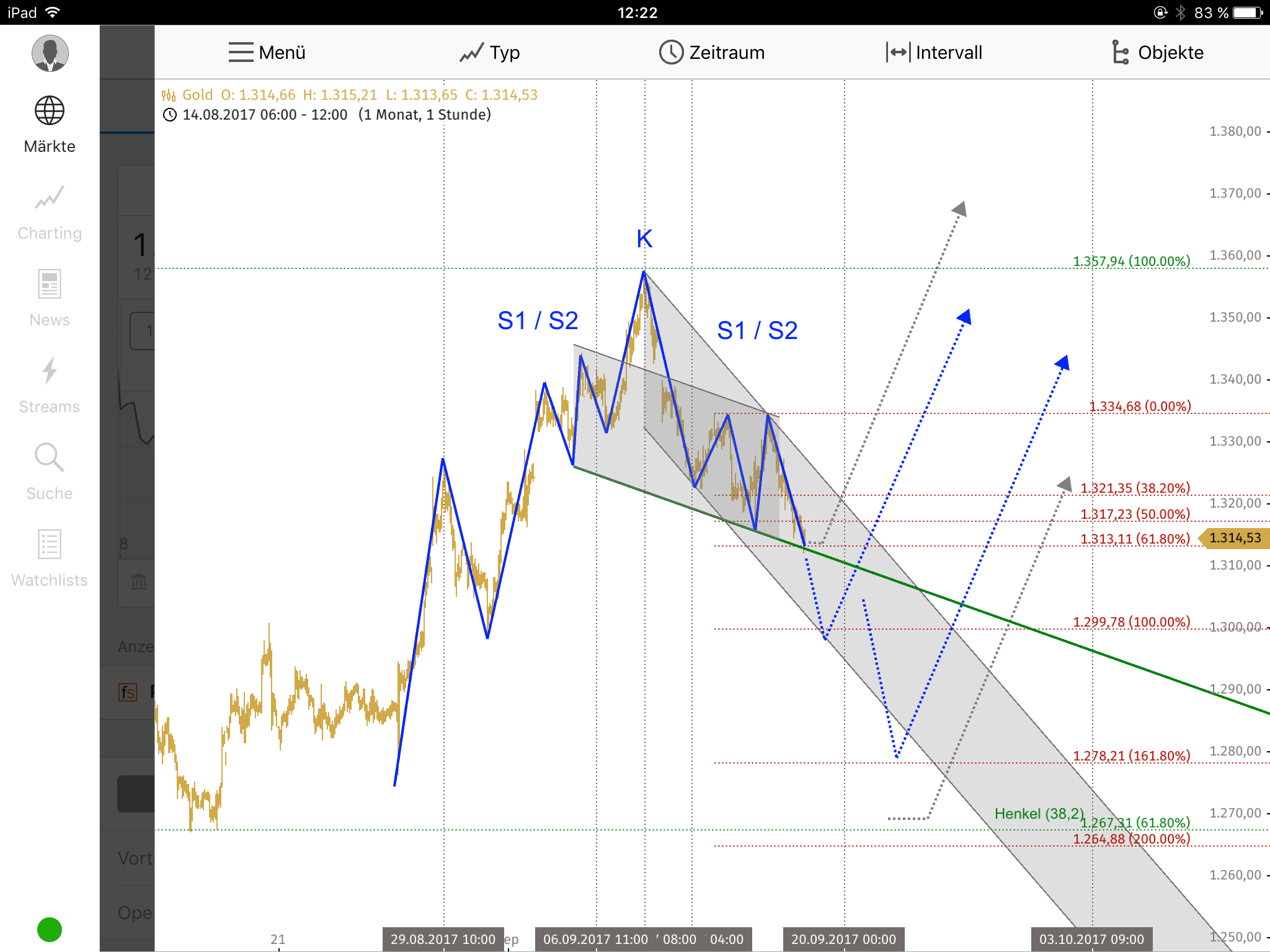Open Suche with the magnifier icon
Image resolution: width=1270 pixels, height=952 pixels.
pyautogui.click(x=48, y=457)
